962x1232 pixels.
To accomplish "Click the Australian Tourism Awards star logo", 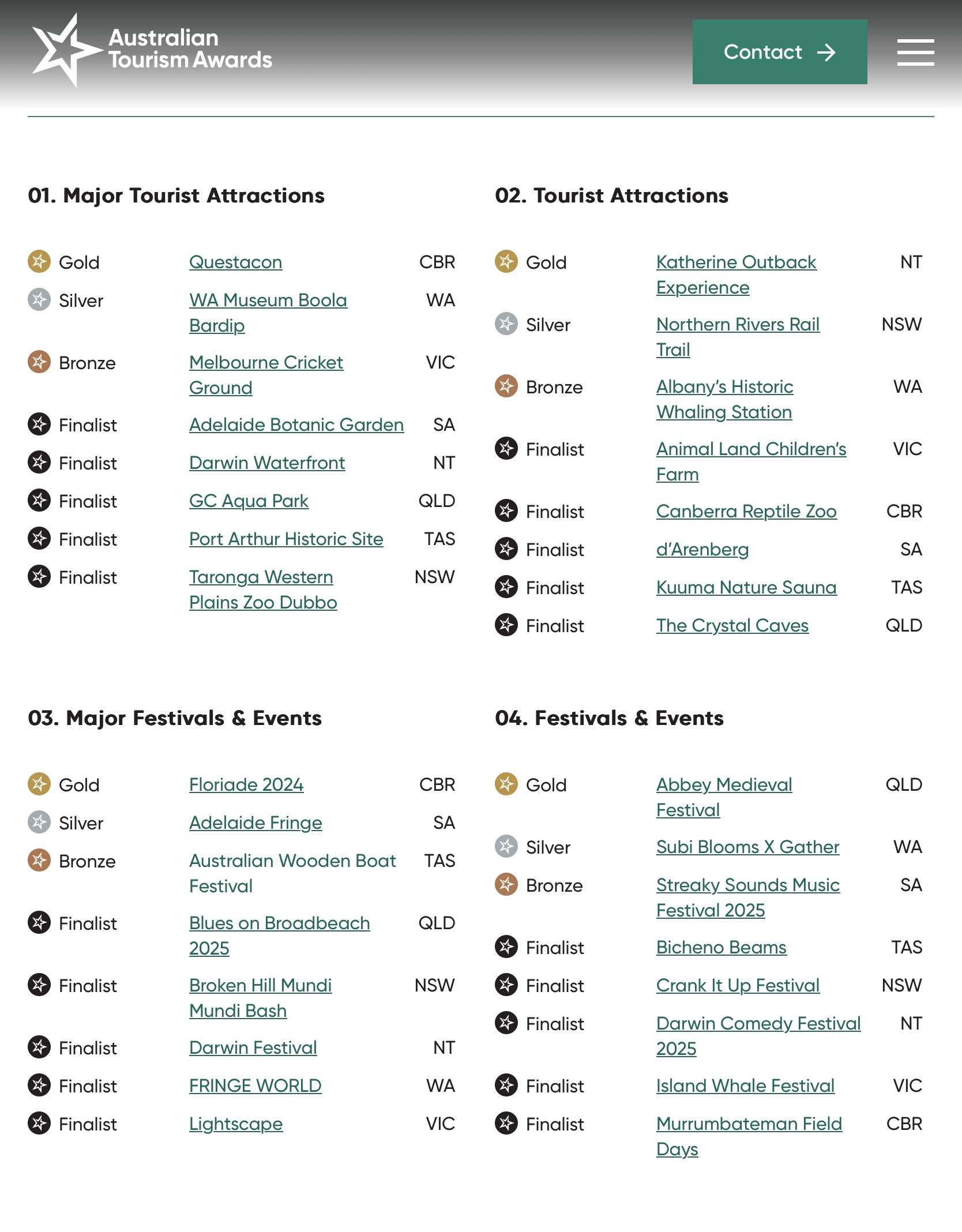I will click(x=63, y=50).
